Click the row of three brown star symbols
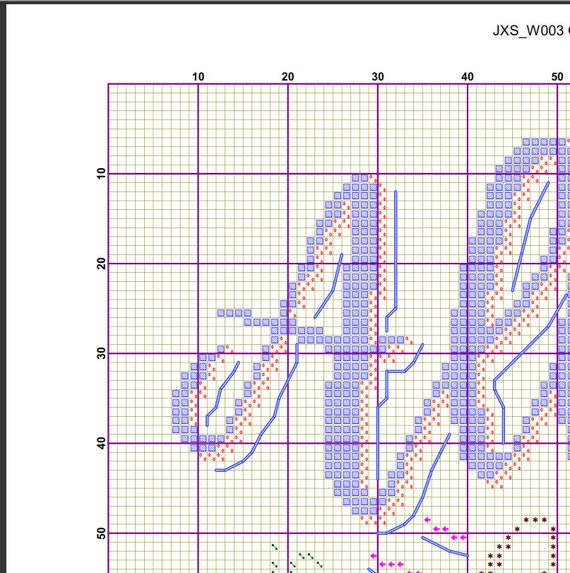Image resolution: width=570 pixels, height=573 pixels. click(x=535, y=520)
